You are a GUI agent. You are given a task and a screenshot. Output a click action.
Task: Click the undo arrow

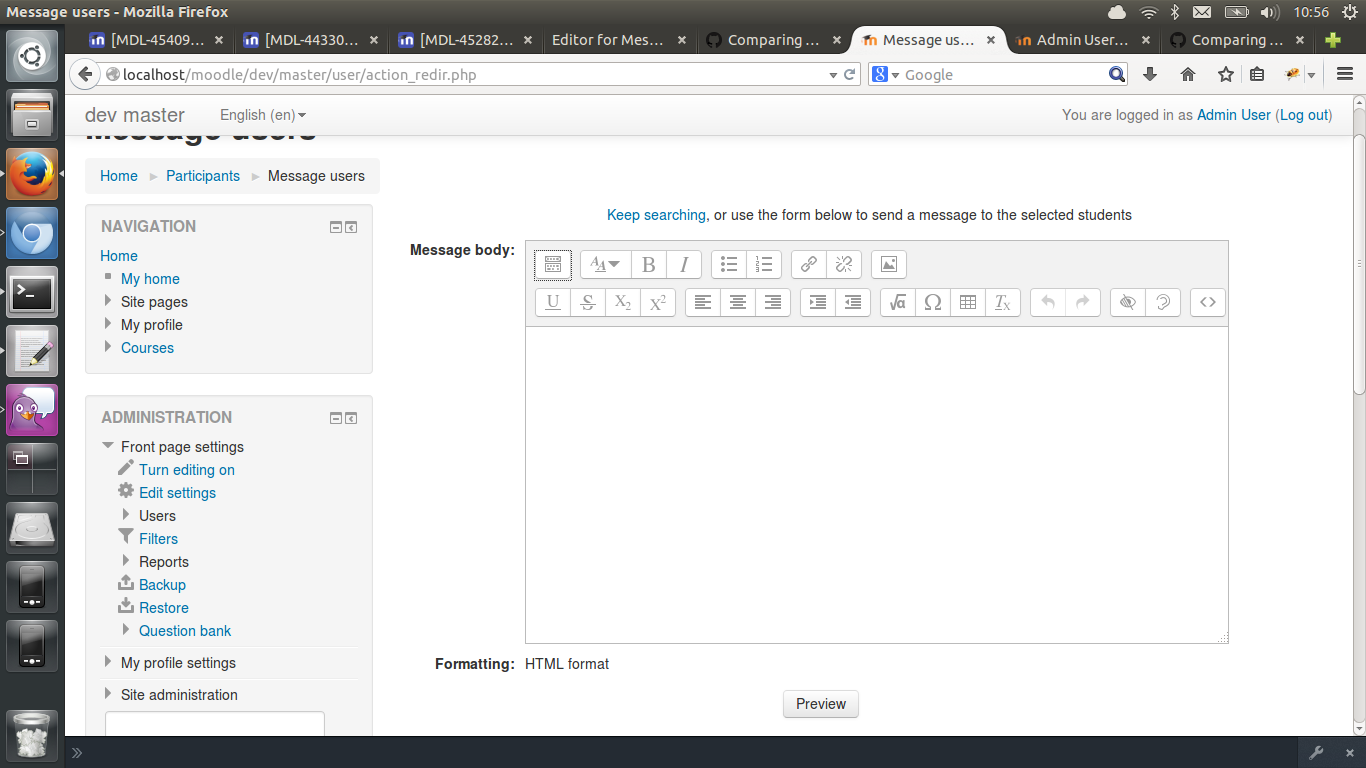pyautogui.click(x=1048, y=302)
